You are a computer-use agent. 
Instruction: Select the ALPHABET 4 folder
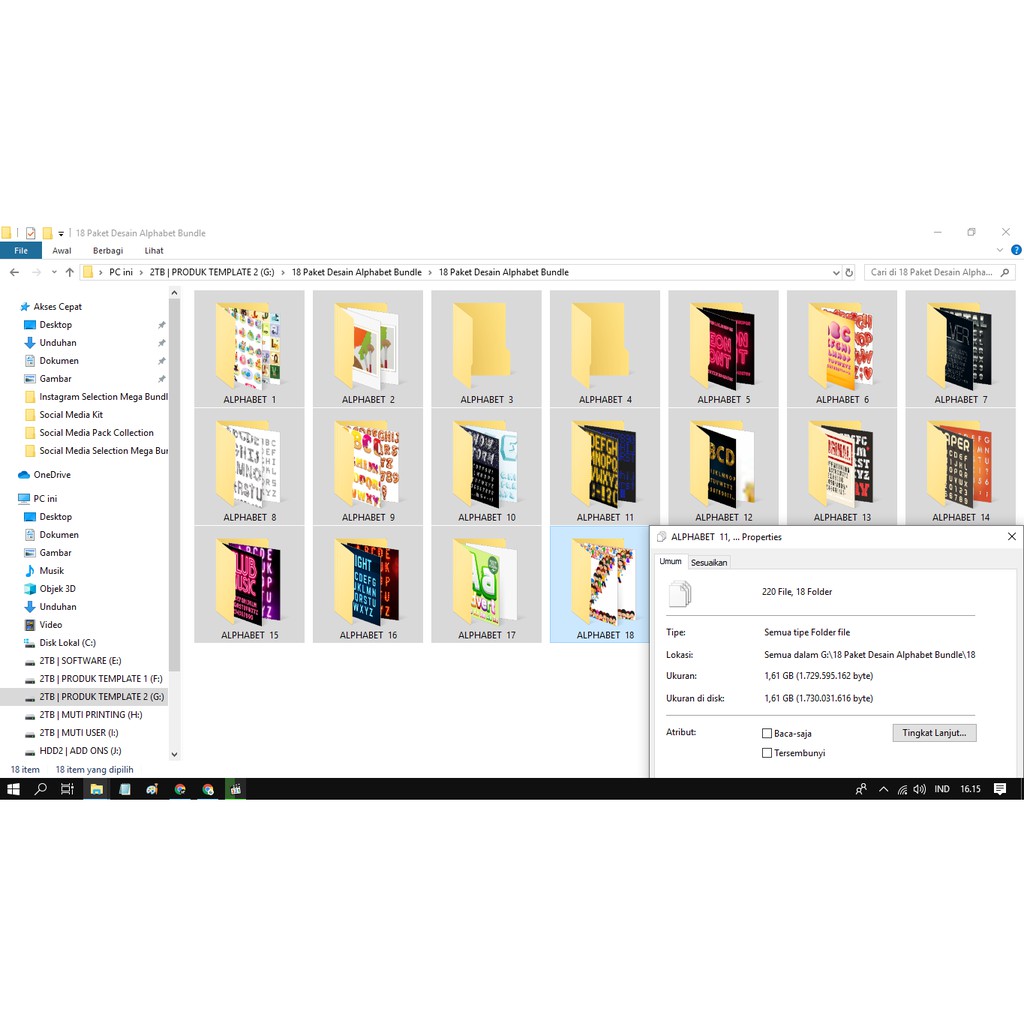point(605,349)
